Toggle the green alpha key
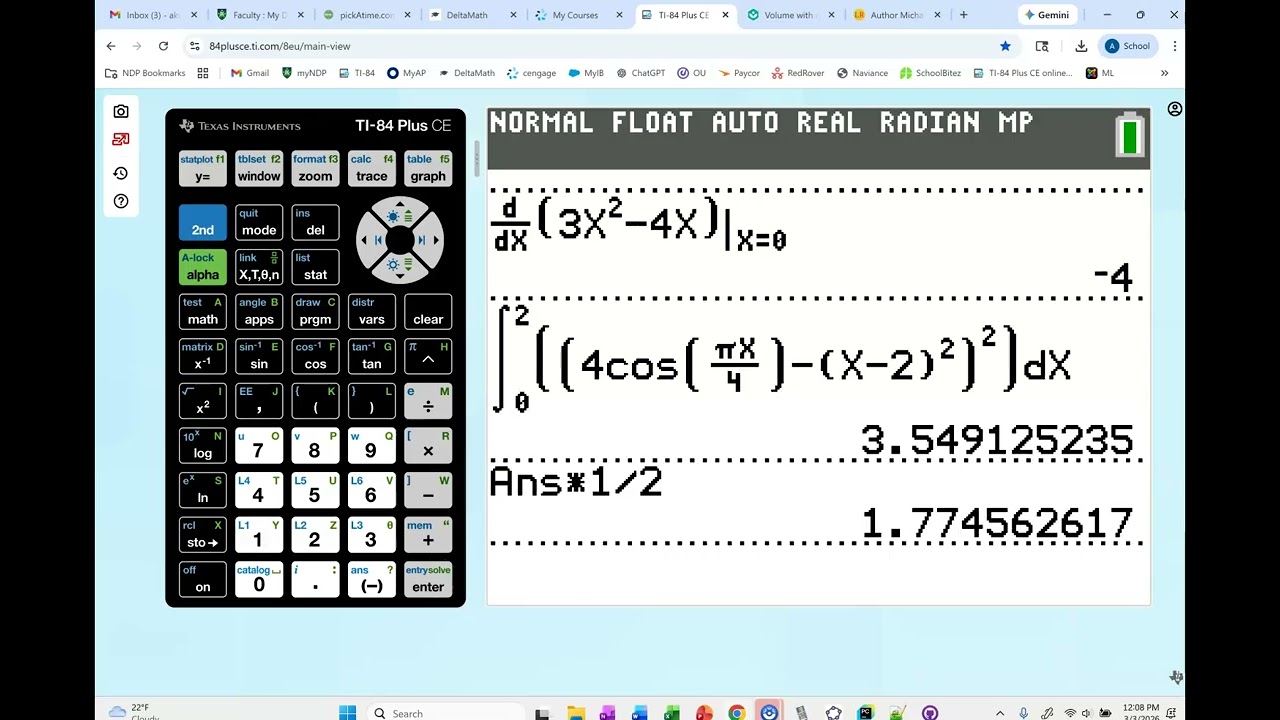The width and height of the screenshot is (1280, 720). 203,267
